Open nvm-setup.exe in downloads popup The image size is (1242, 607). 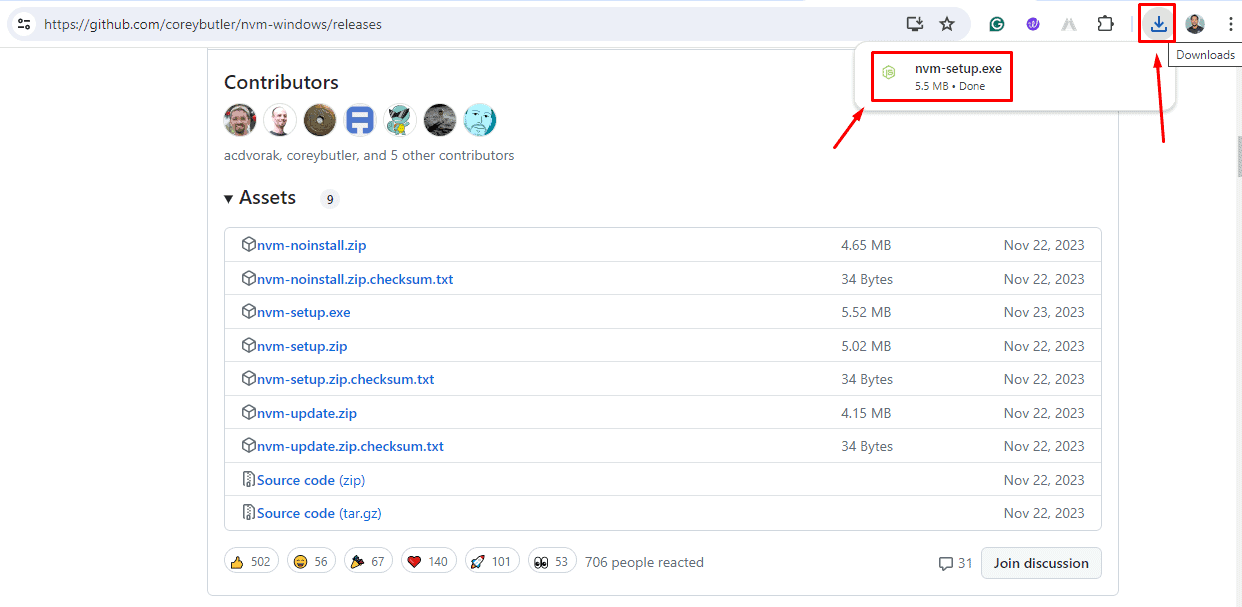point(942,77)
